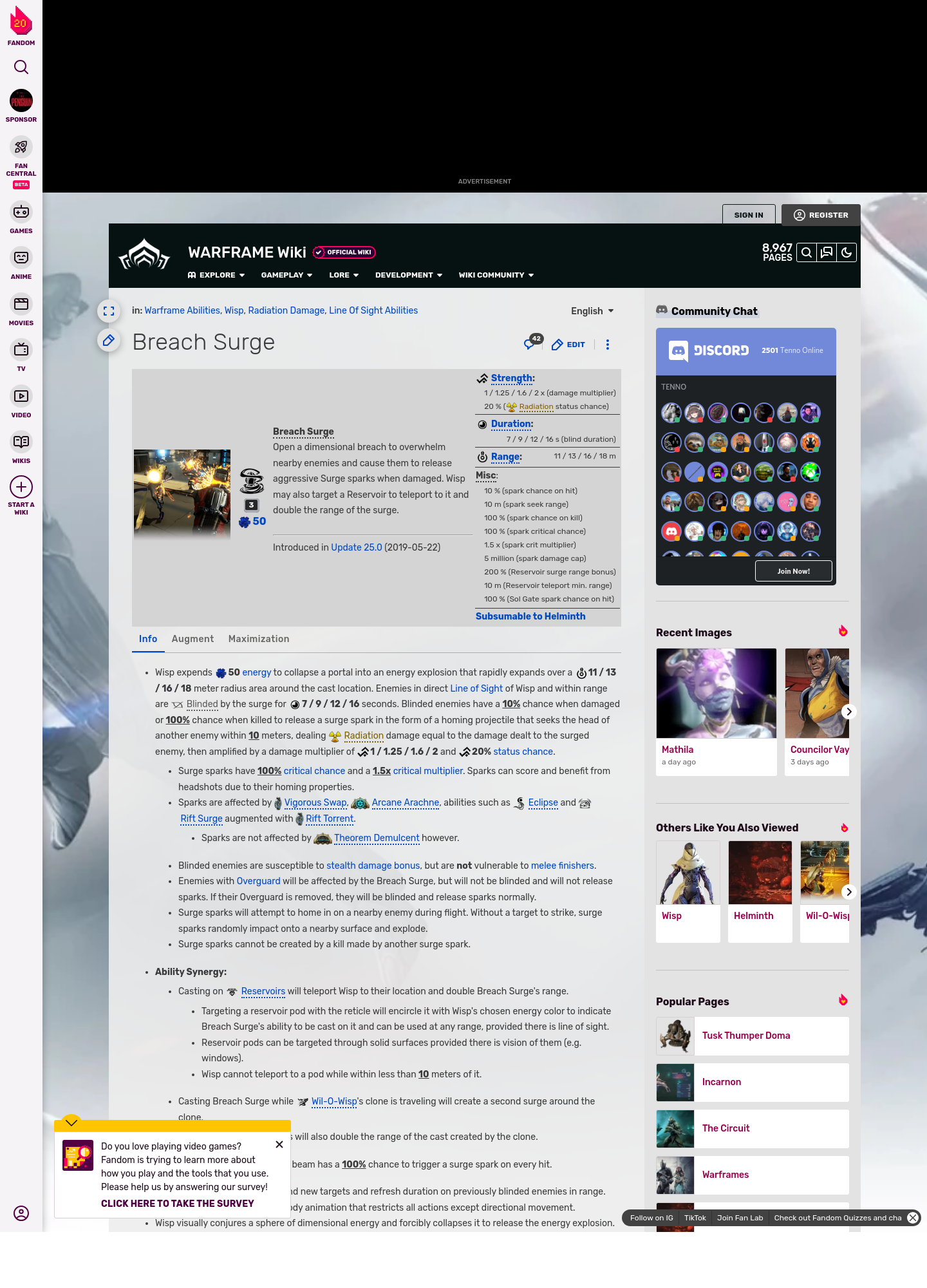Open the Warframe Abilities category link

pos(182,310)
